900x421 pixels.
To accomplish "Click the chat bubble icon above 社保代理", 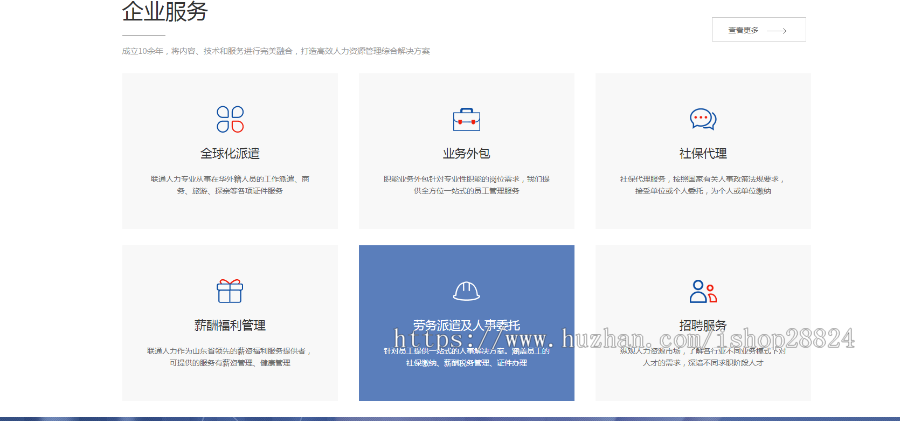I will (703, 120).
